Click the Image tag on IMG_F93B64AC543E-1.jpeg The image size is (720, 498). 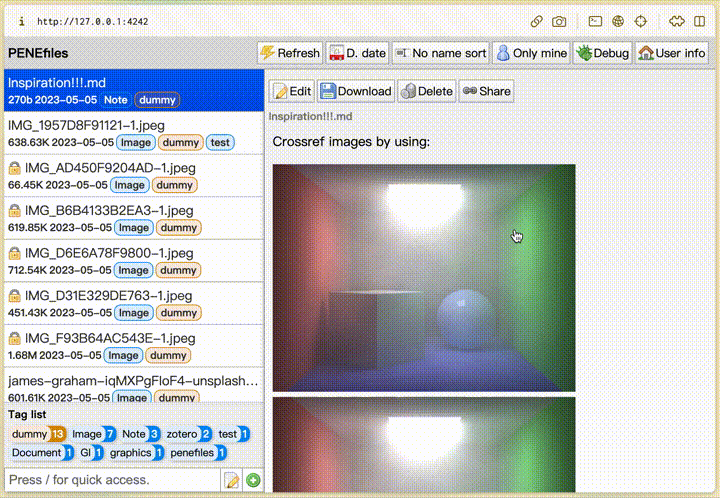[123, 356]
